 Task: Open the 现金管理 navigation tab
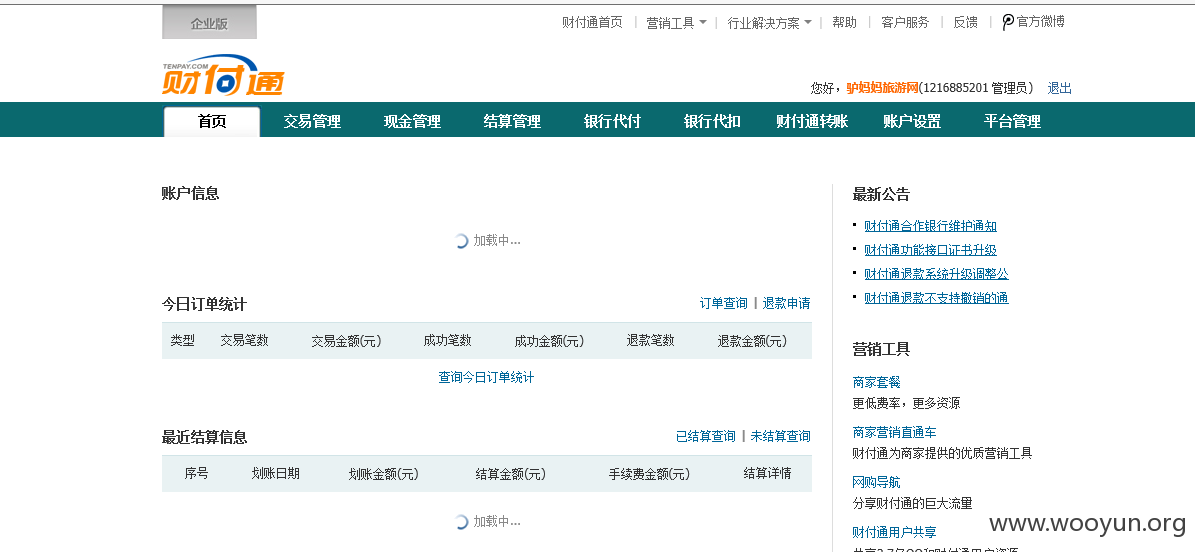(x=412, y=121)
